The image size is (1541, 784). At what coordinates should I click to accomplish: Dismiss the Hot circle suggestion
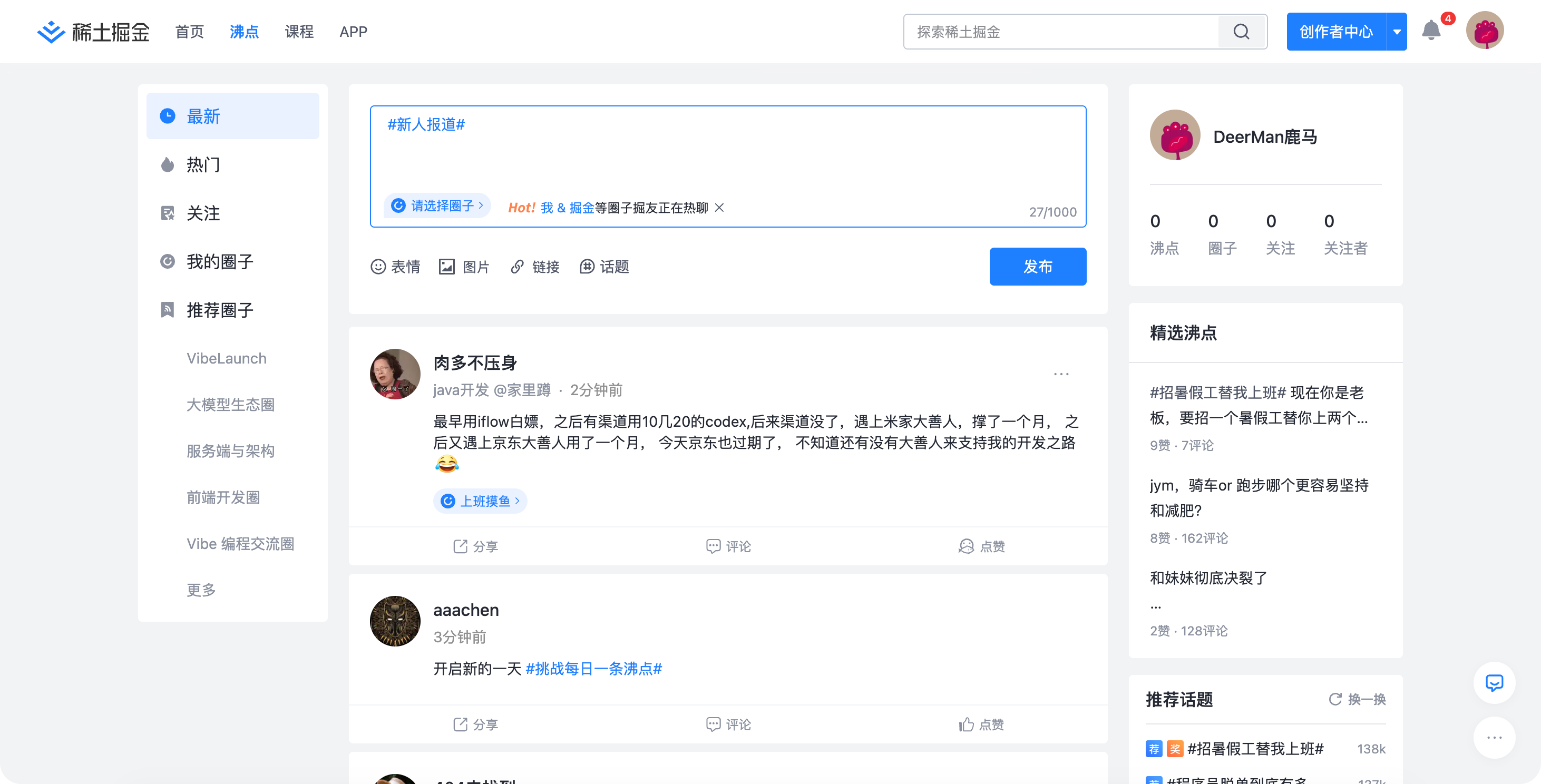(x=719, y=208)
